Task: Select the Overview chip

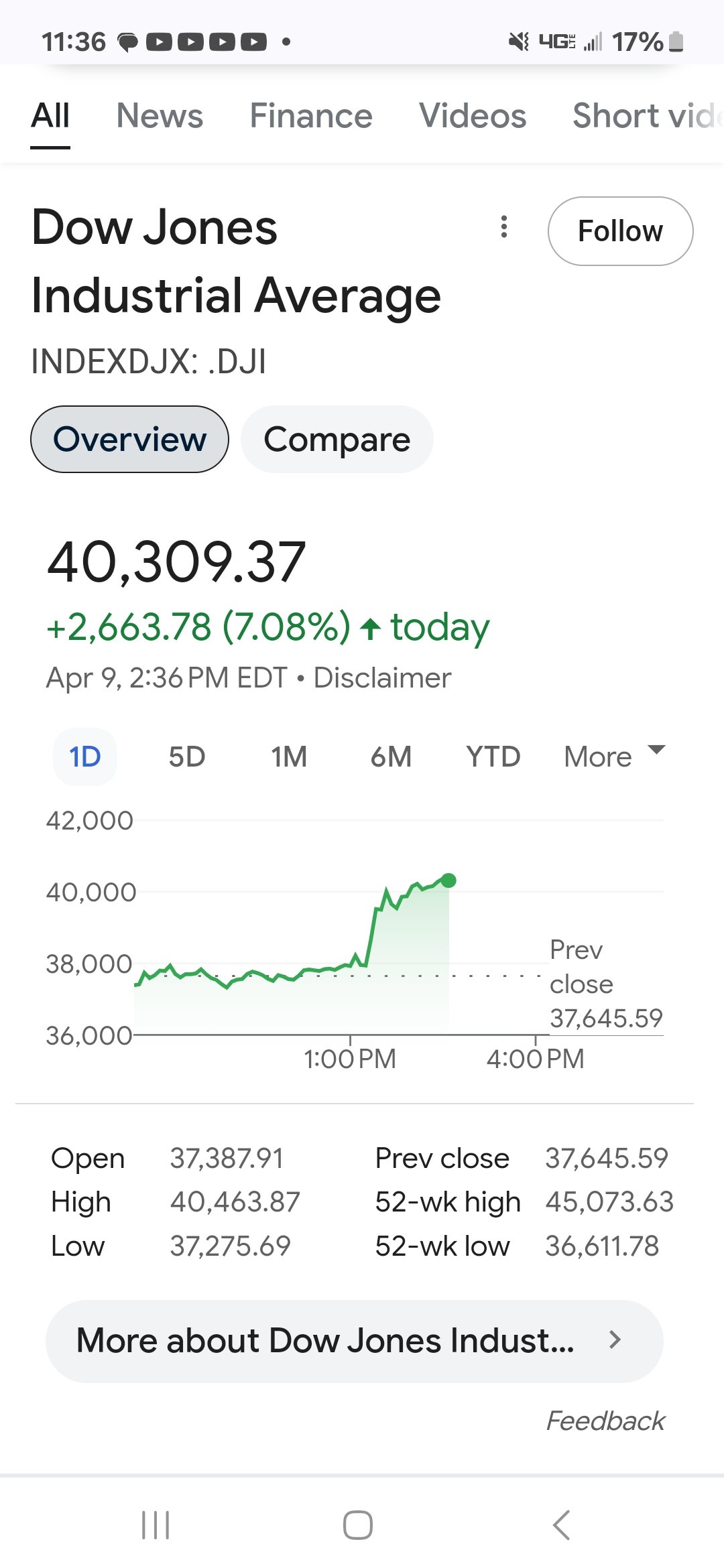Action: (x=129, y=440)
